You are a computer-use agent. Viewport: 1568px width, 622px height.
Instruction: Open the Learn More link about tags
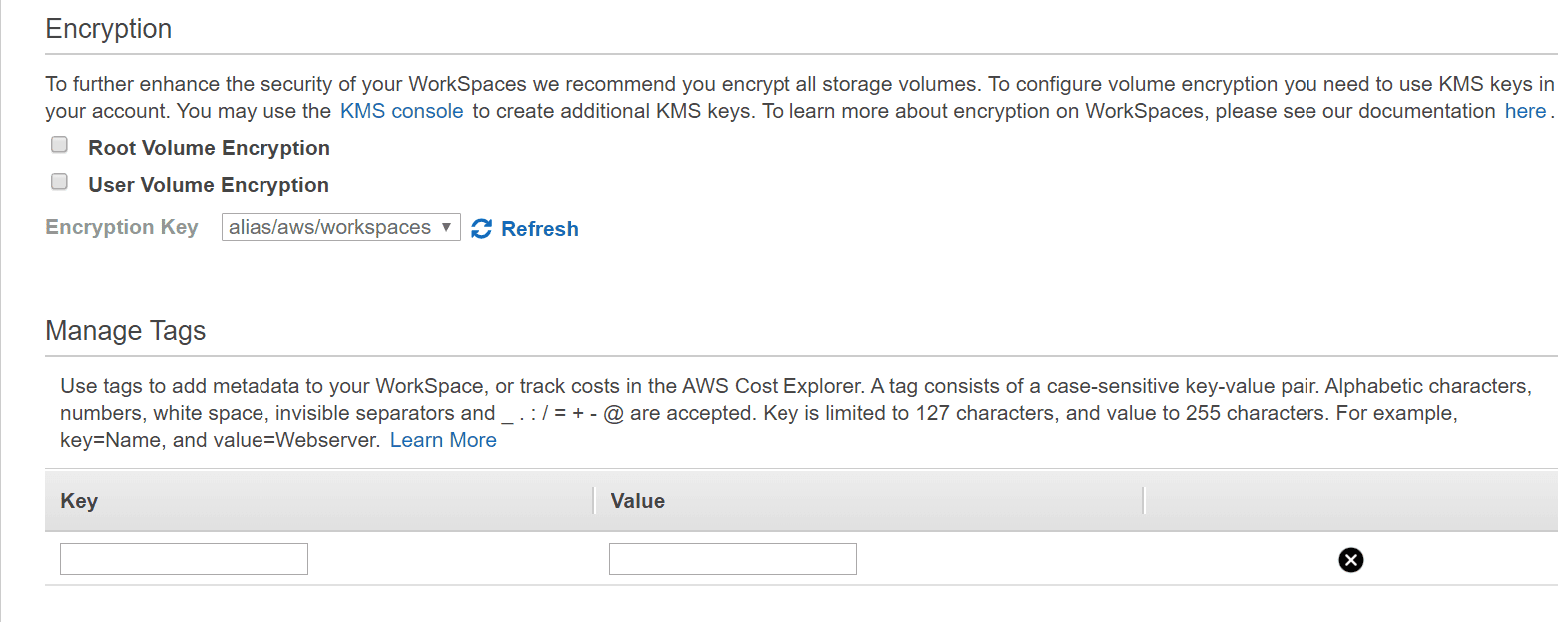pyautogui.click(x=443, y=440)
